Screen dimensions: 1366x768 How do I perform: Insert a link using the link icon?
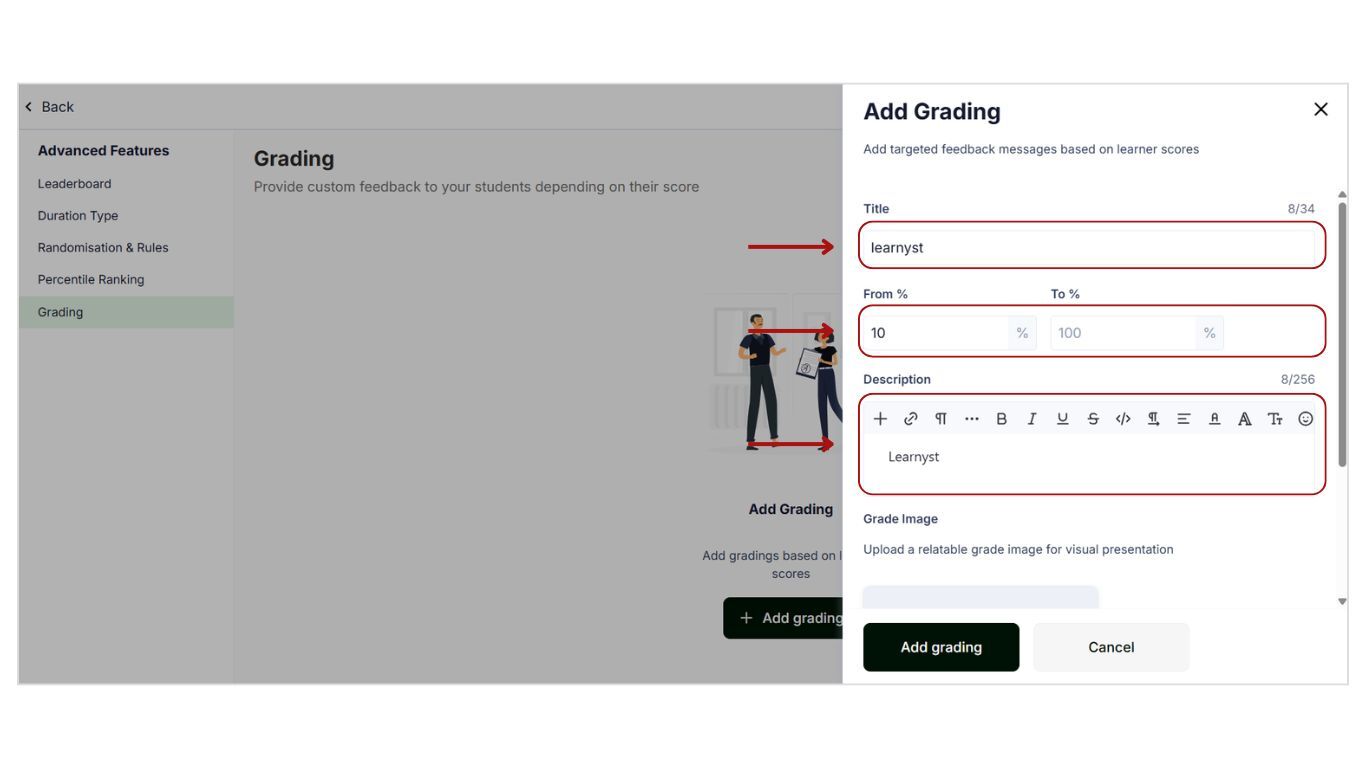click(x=910, y=419)
